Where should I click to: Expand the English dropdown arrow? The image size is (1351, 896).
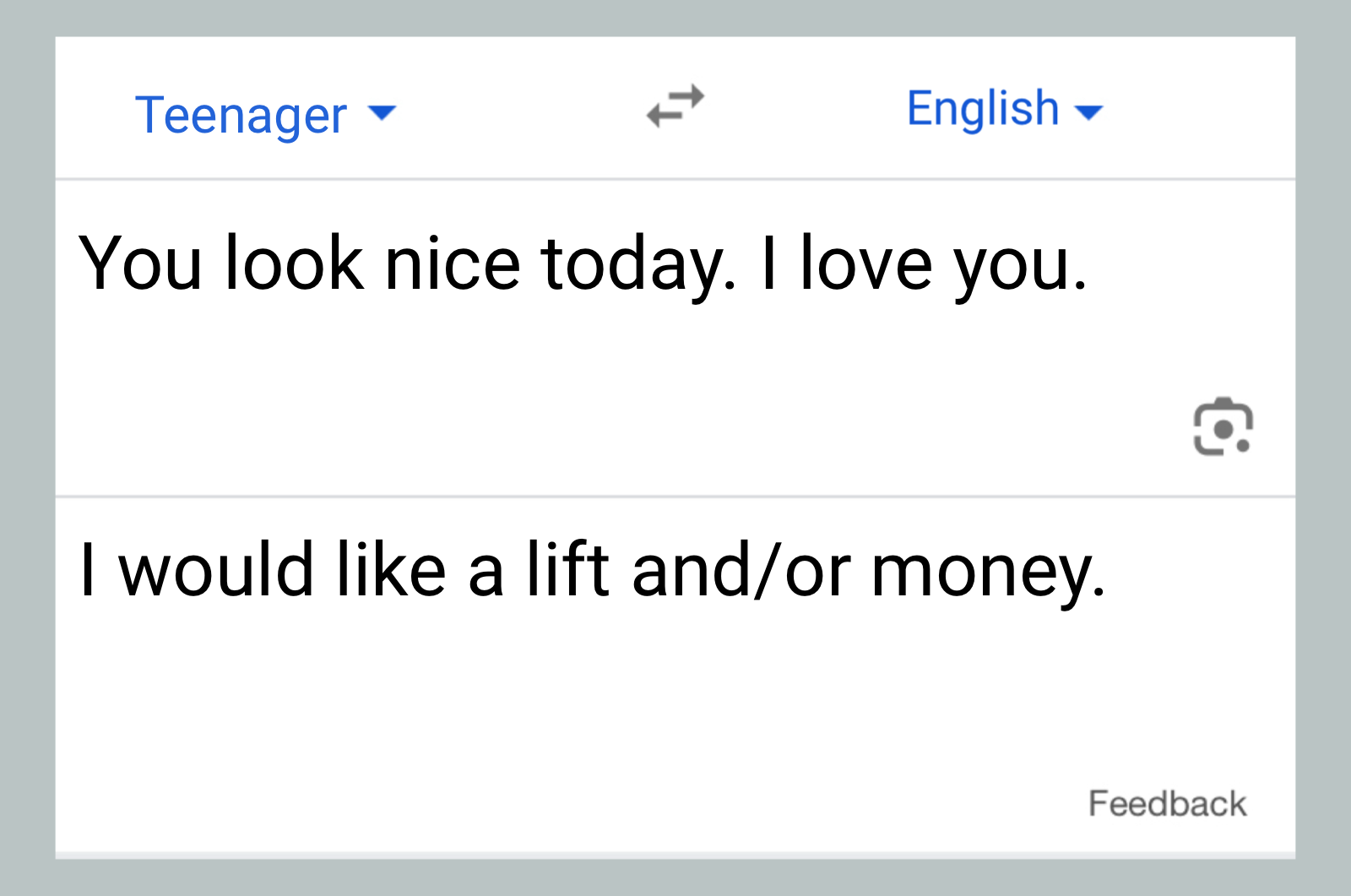click(1088, 112)
